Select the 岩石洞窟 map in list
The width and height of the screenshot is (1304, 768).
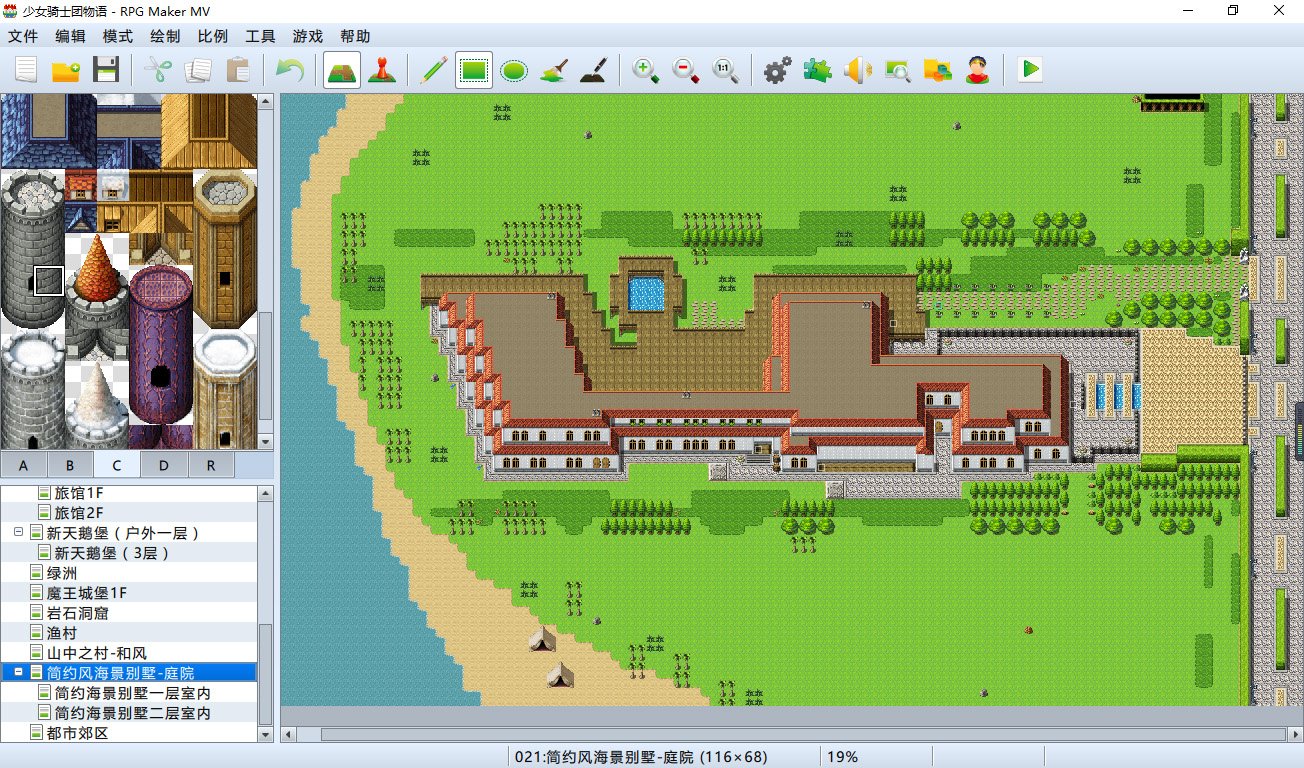[x=78, y=613]
